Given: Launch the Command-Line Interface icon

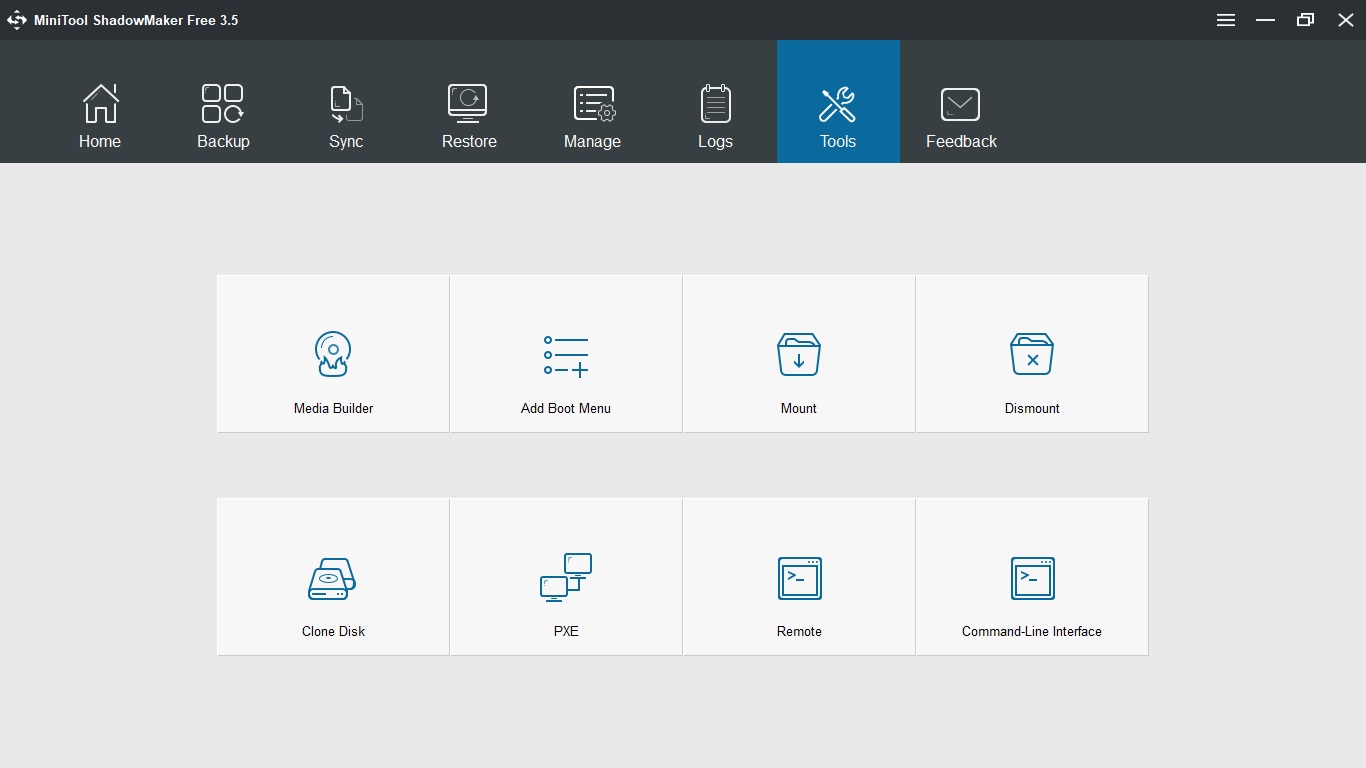Looking at the screenshot, I should click(1032, 579).
